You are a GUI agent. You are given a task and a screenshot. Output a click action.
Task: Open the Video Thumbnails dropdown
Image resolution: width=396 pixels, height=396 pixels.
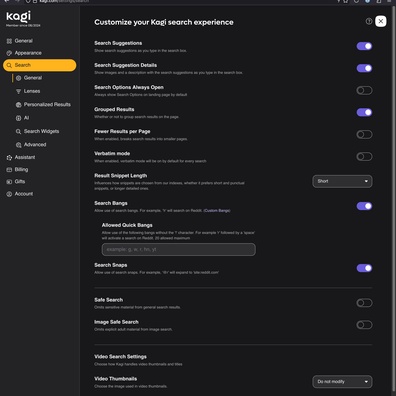pyautogui.click(x=342, y=382)
